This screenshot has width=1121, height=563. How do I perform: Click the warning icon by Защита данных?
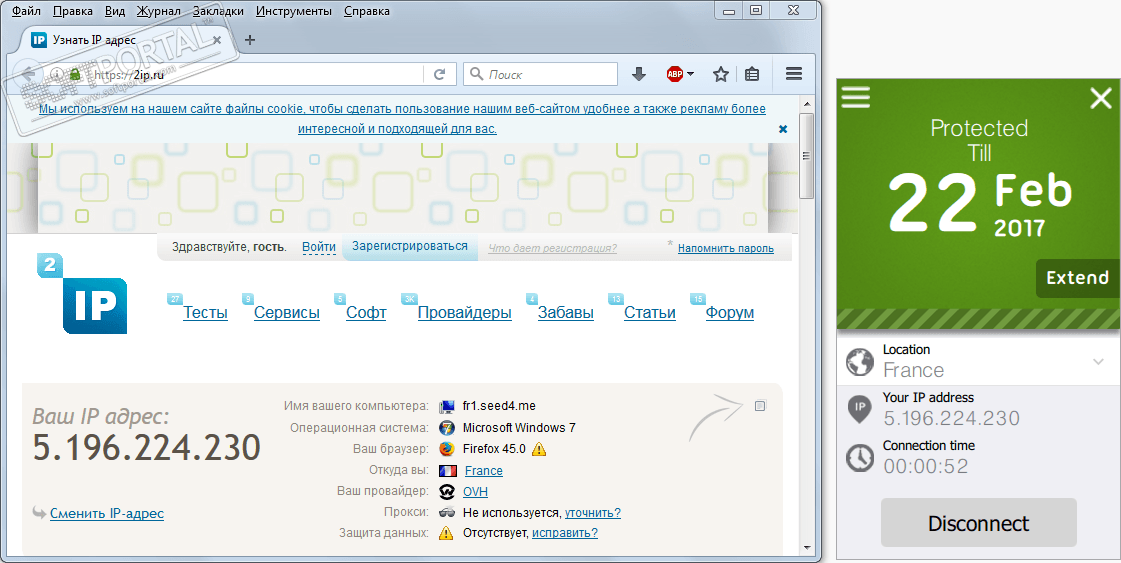pos(446,533)
